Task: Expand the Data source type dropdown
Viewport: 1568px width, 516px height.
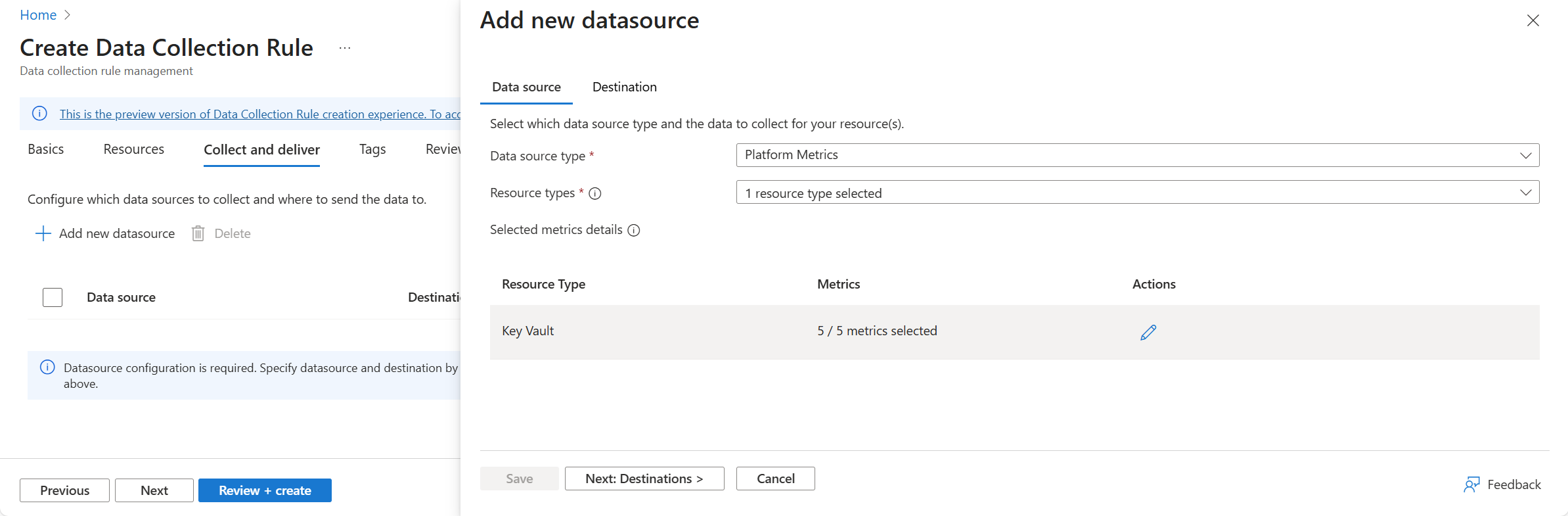Action: click(1137, 155)
